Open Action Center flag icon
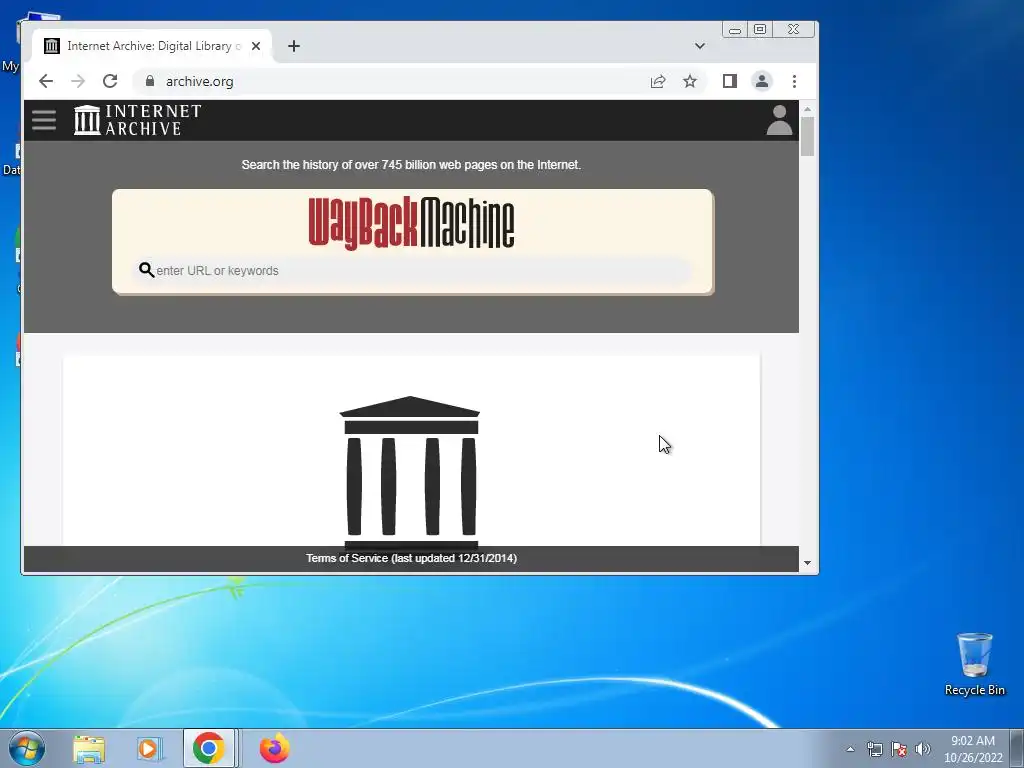1024x768 pixels. pos(899,749)
